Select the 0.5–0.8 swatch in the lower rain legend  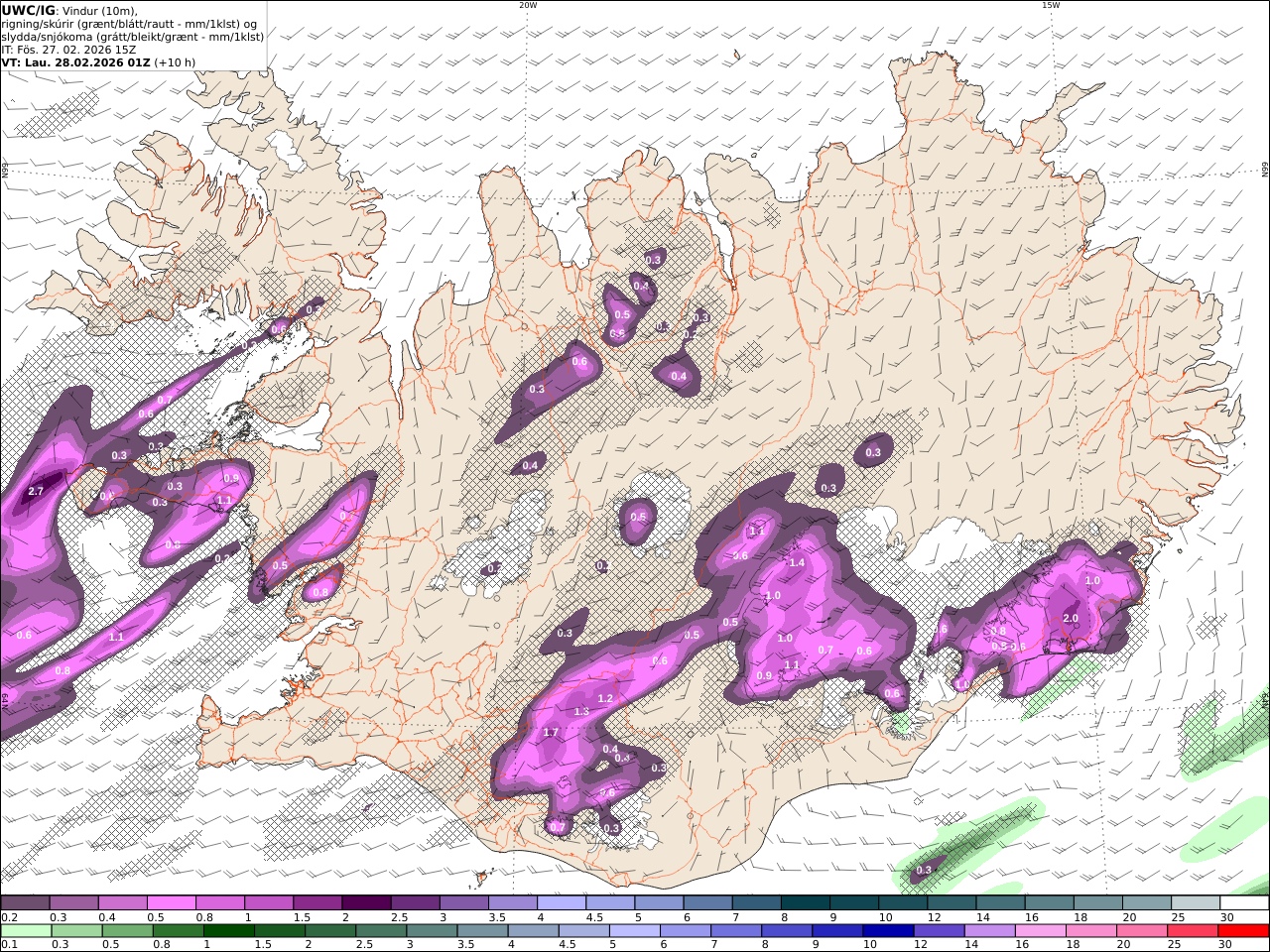(127, 931)
